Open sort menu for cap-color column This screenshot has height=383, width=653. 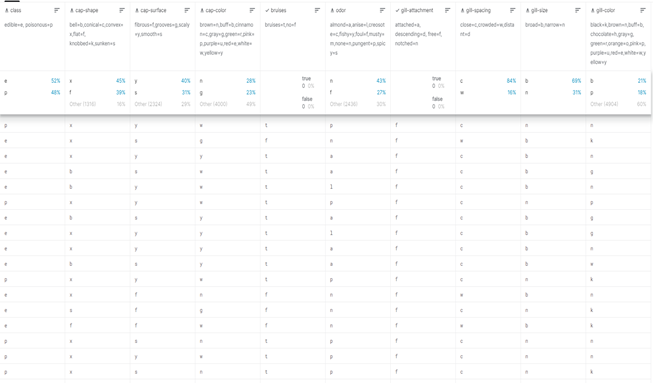point(252,10)
